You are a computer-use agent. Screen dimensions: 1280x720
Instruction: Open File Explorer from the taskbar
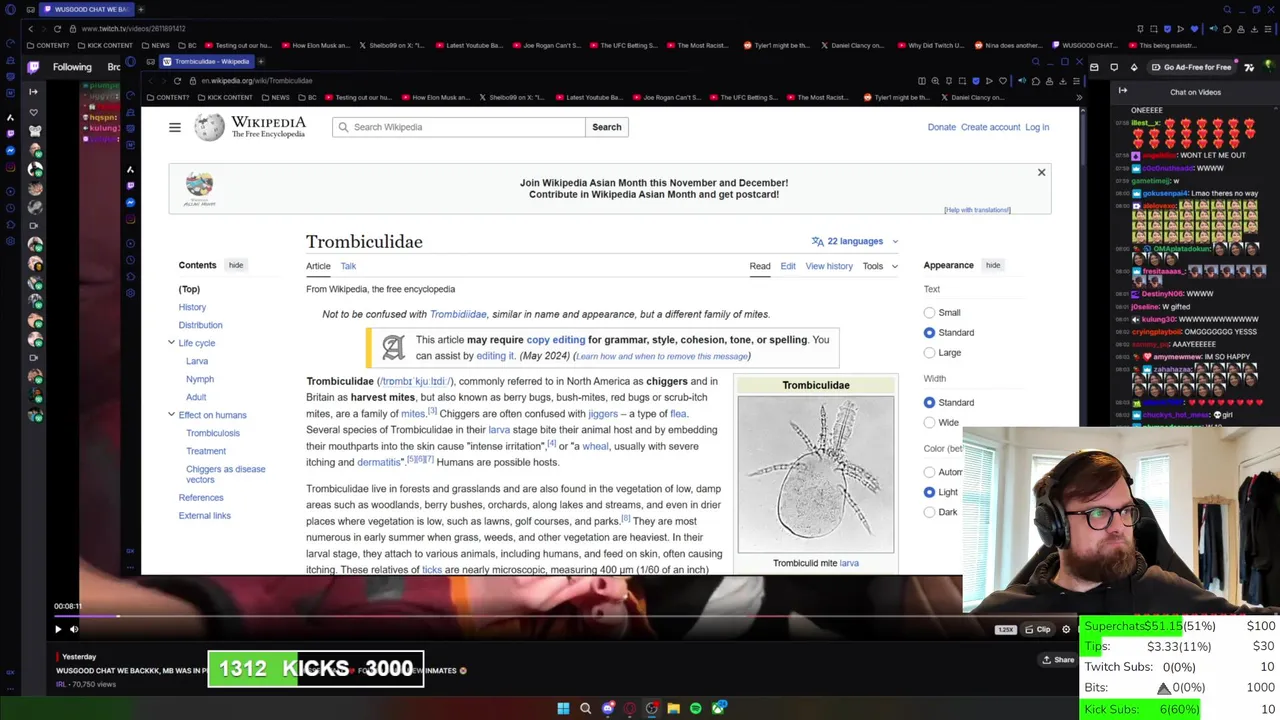coord(673,708)
